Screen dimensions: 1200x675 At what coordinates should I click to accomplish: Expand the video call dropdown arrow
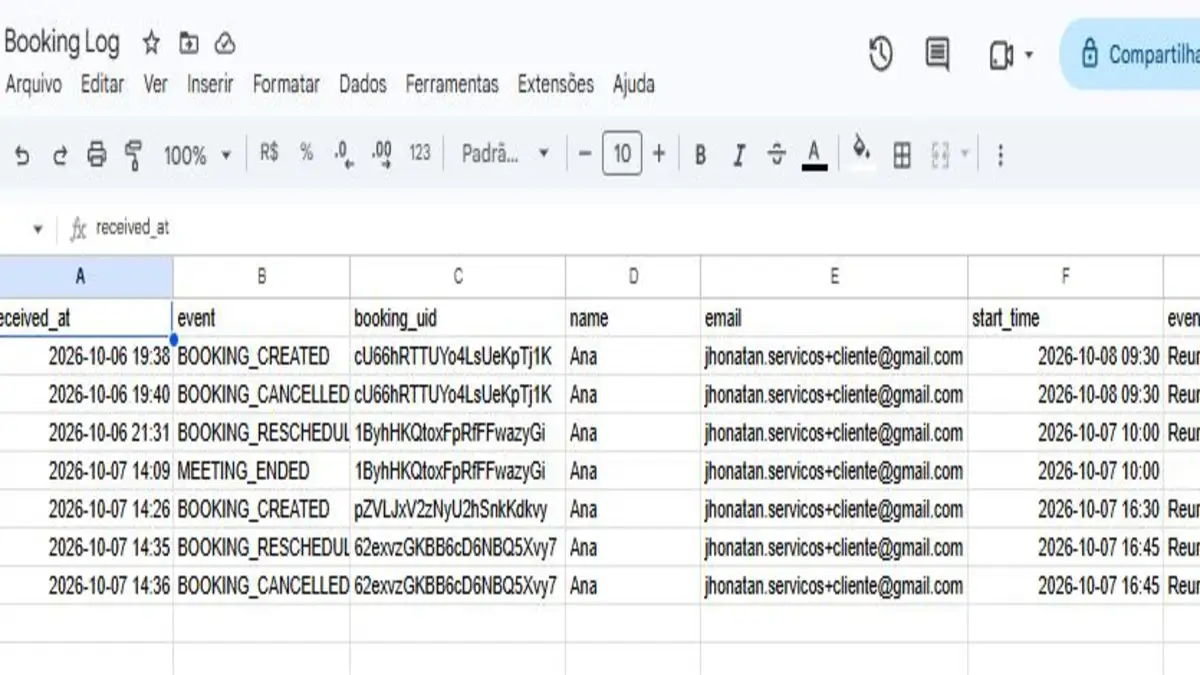(x=1029, y=55)
